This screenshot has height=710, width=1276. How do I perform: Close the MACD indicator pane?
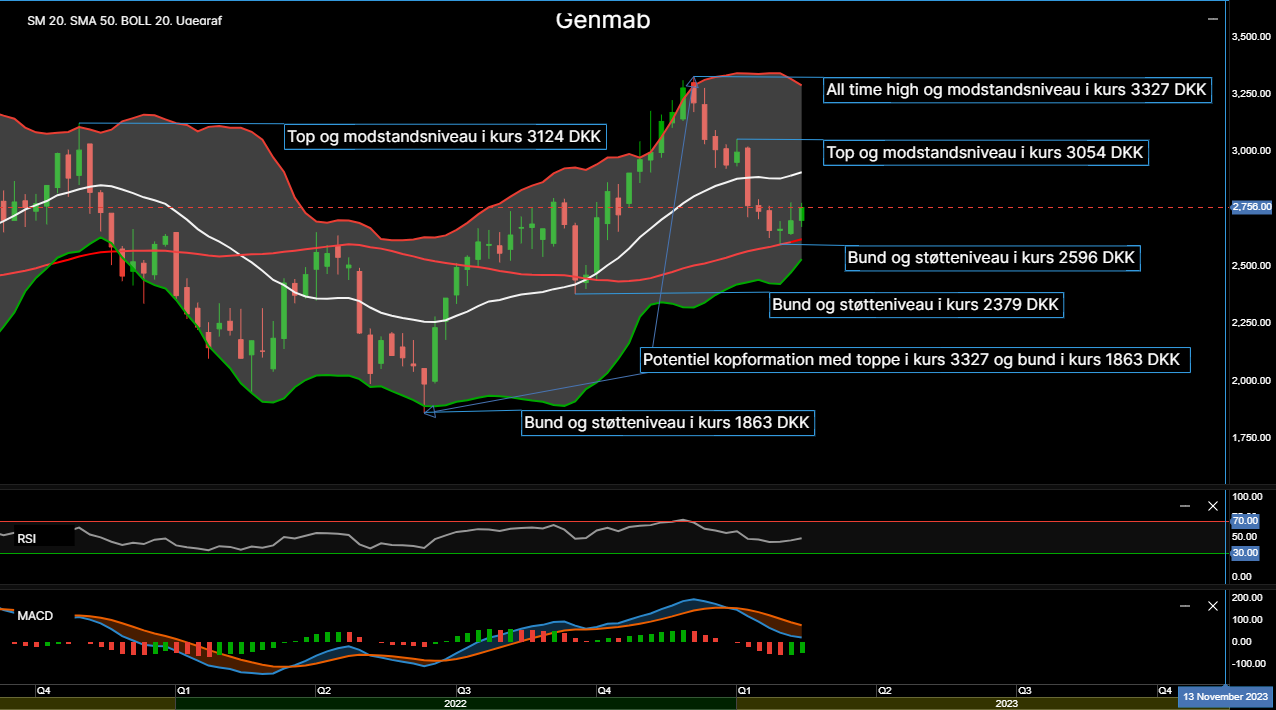[x=1213, y=606]
